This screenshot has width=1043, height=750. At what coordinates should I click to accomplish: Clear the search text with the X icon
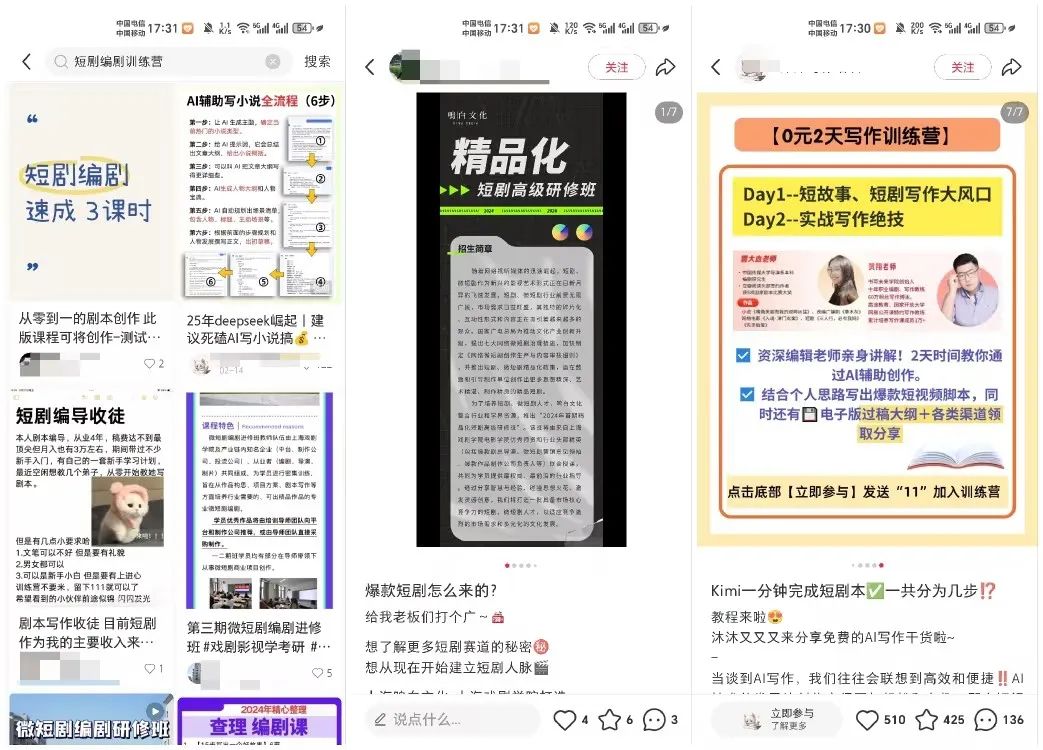(273, 62)
